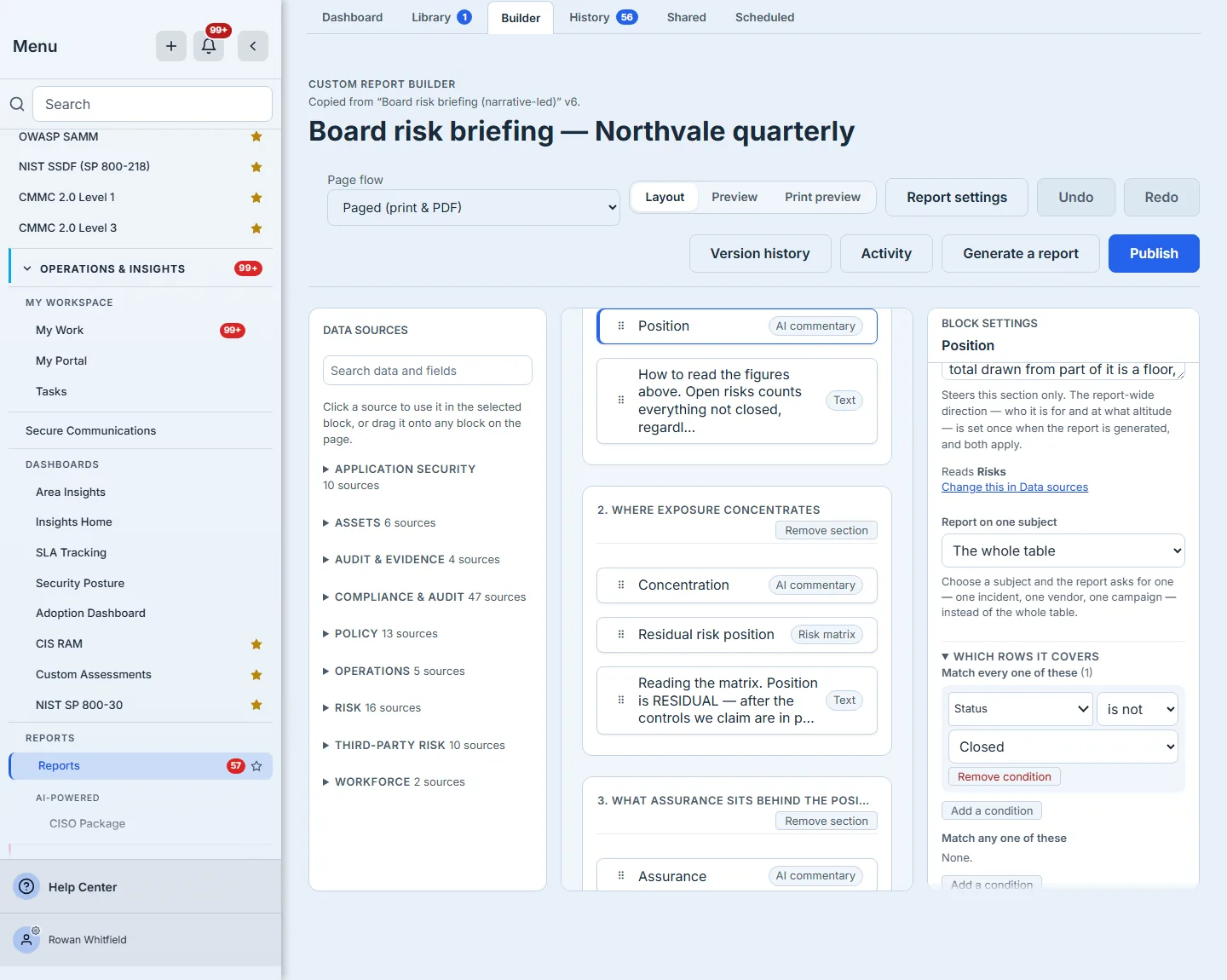Collapse Operations & Insights menu section
The image size is (1227, 980).
coord(141,268)
